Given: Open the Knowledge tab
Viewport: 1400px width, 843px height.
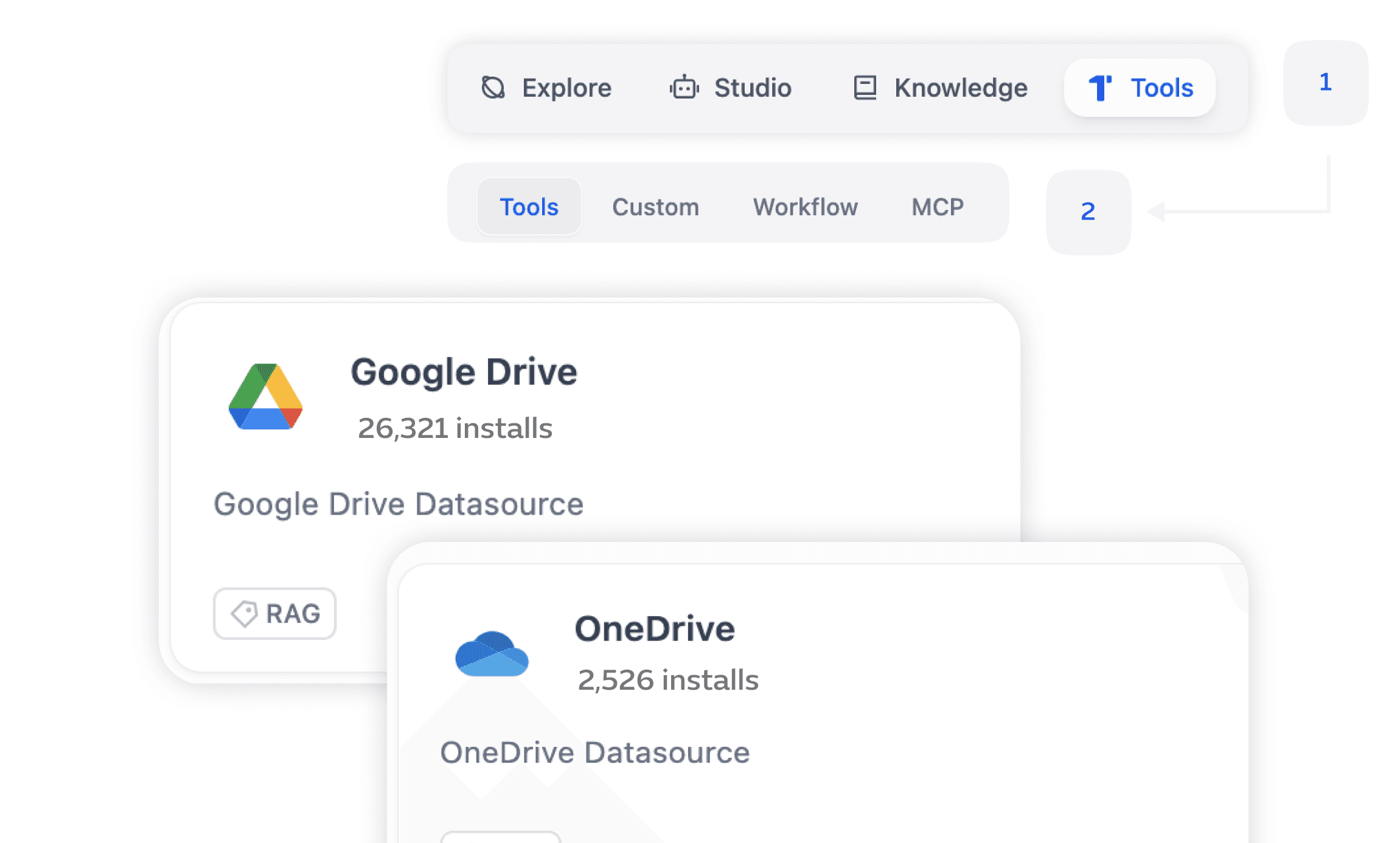Looking at the screenshot, I should coord(940,88).
